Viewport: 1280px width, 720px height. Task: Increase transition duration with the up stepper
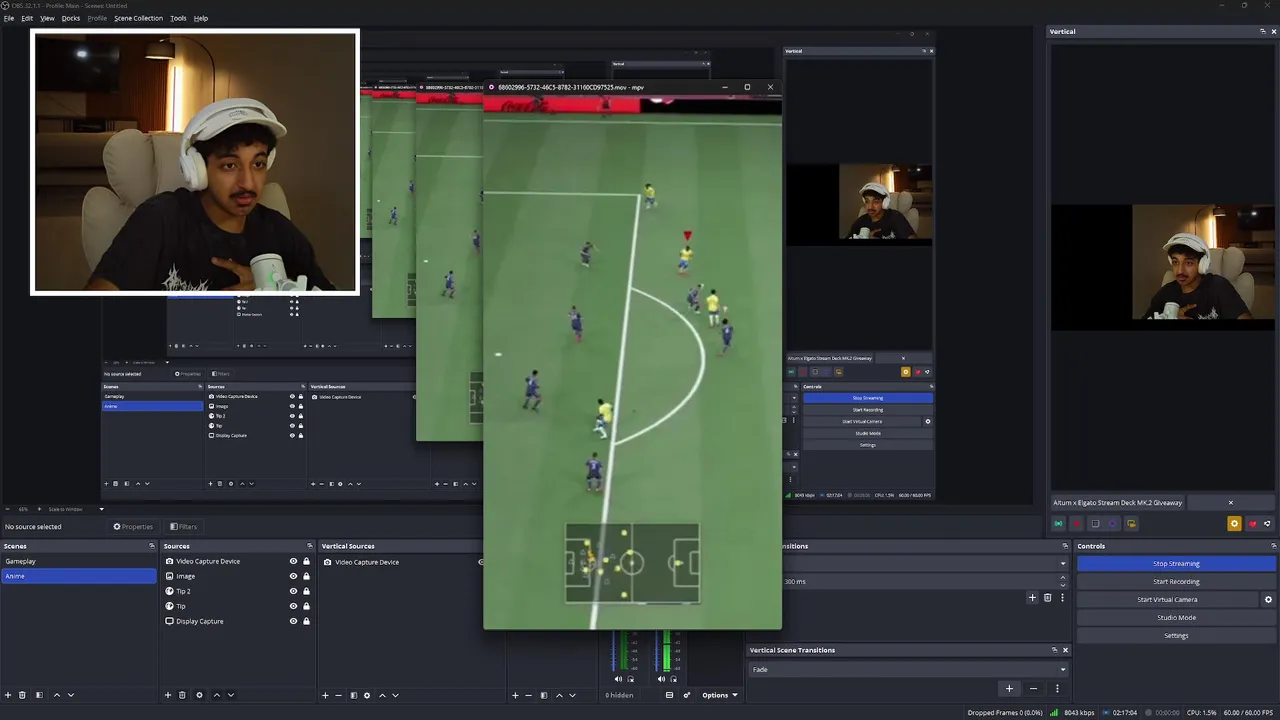1062,579
